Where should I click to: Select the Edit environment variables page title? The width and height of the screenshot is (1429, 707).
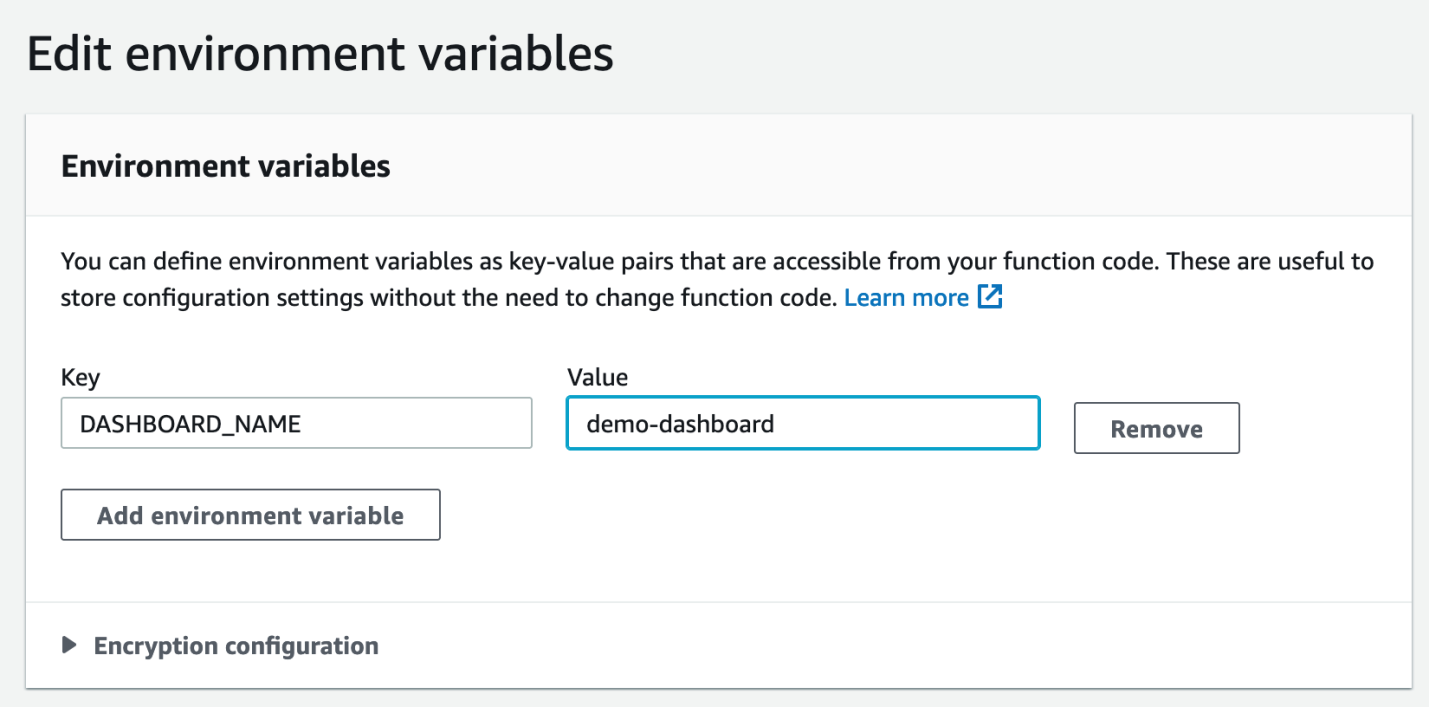click(322, 54)
